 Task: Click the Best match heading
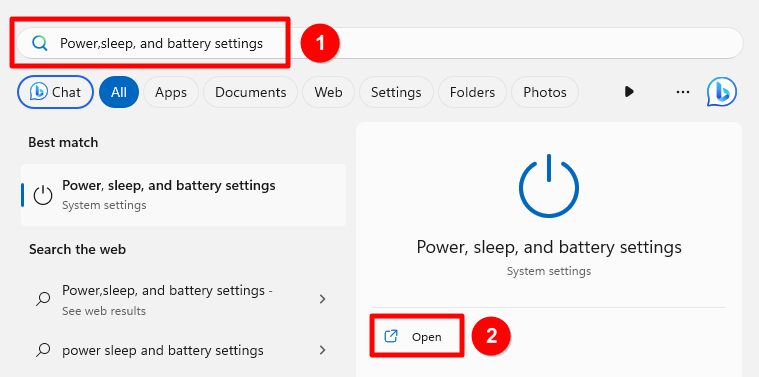click(x=63, y=142)
